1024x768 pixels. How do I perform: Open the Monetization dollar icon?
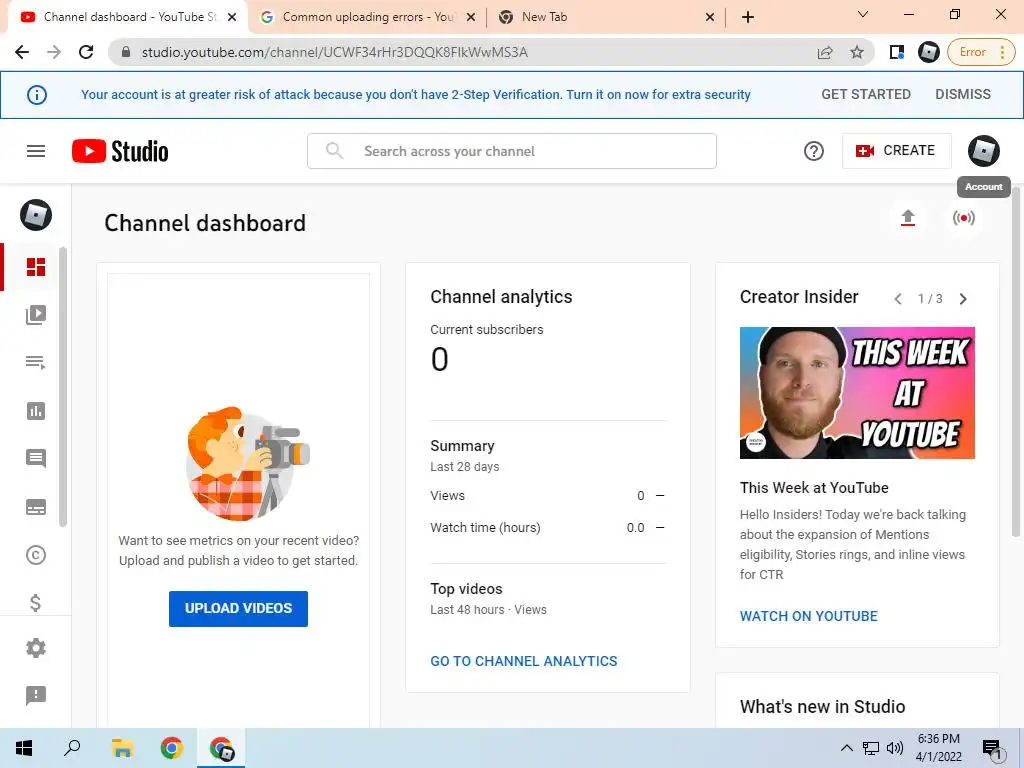tap(36, 602)
